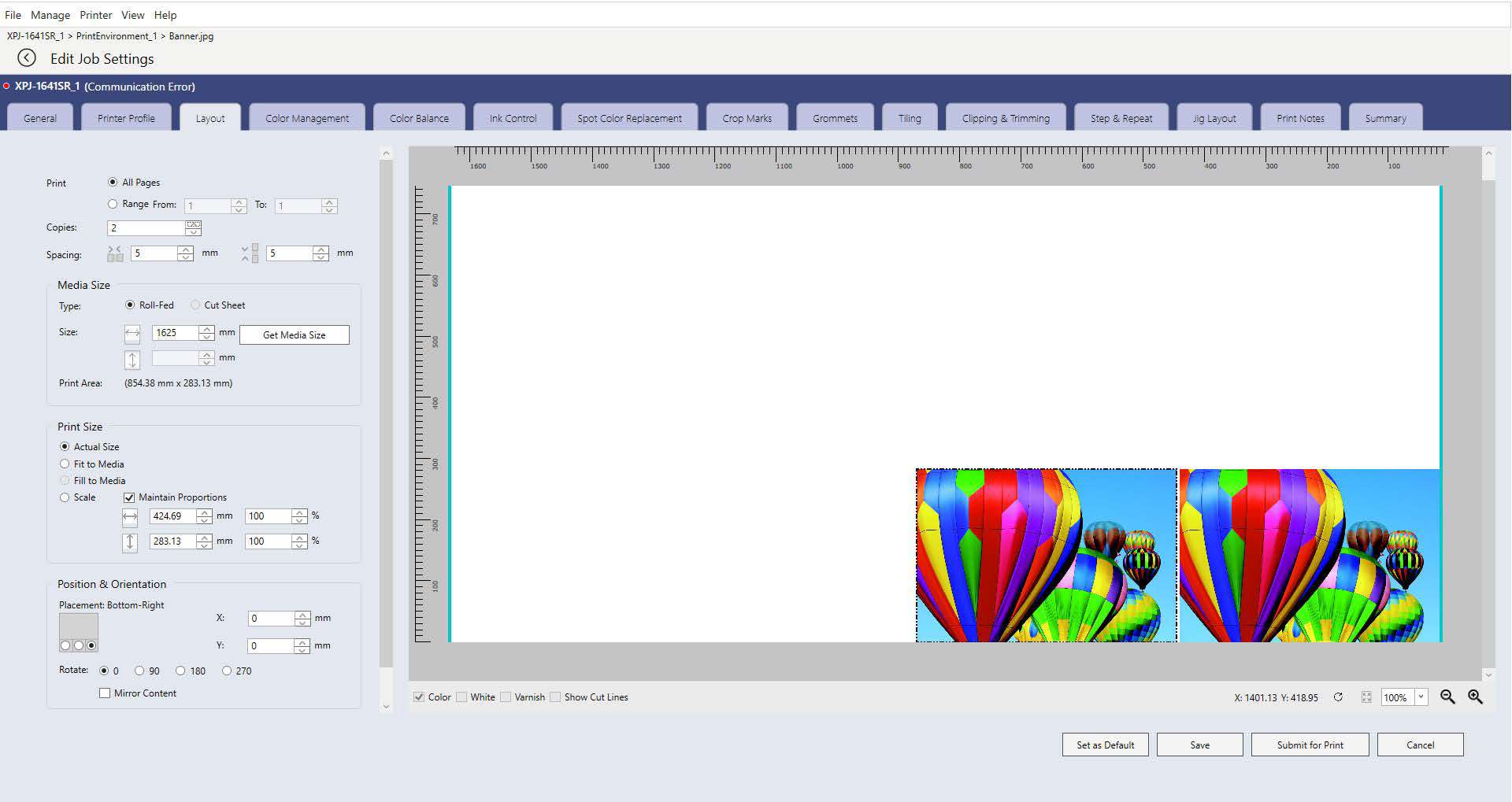Switch to the Color Management tab
Screen dimensions: 1512x802
click(306, 117)
